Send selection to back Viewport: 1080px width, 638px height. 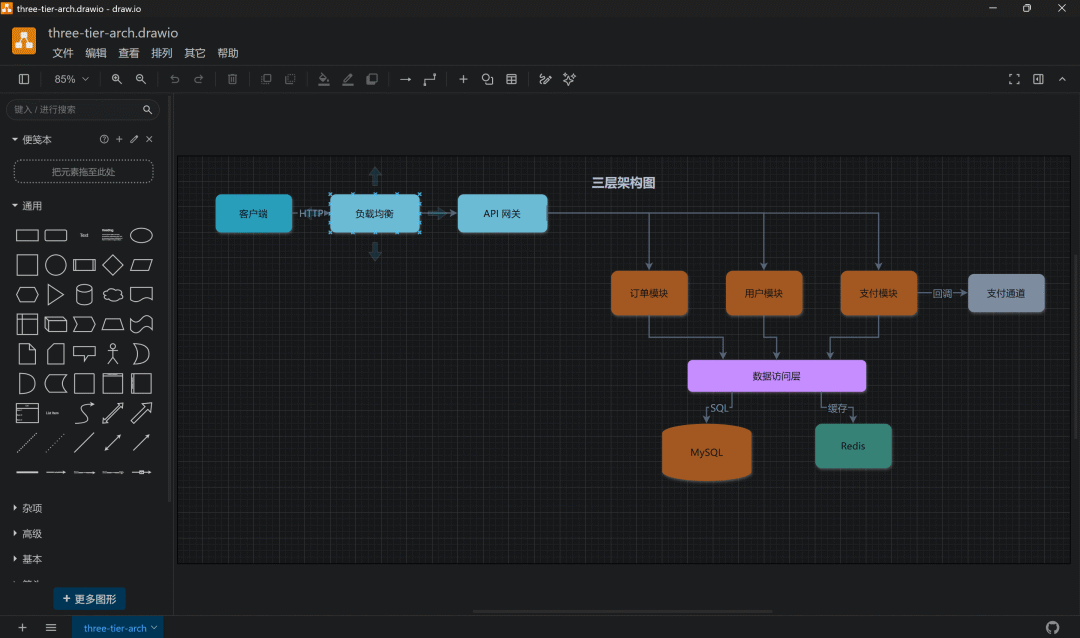coord(290,79)
